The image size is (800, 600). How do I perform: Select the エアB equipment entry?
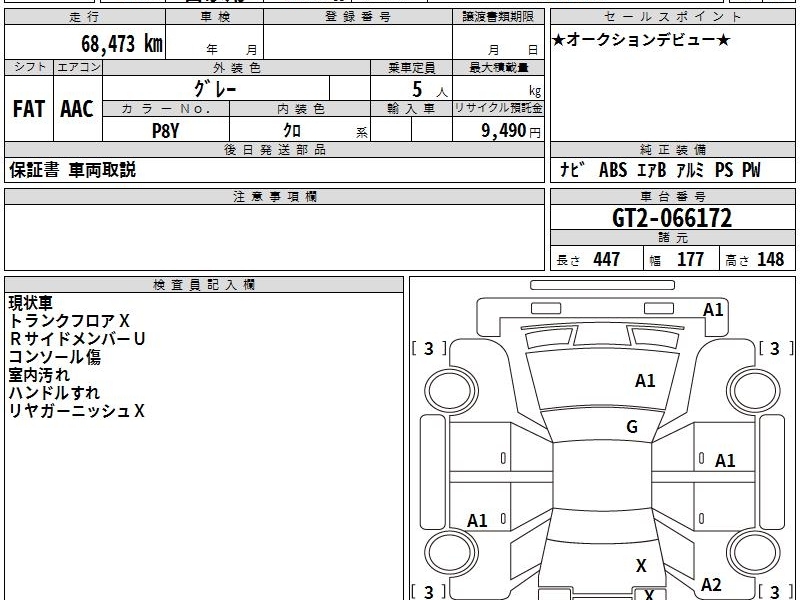coord(652,170)
